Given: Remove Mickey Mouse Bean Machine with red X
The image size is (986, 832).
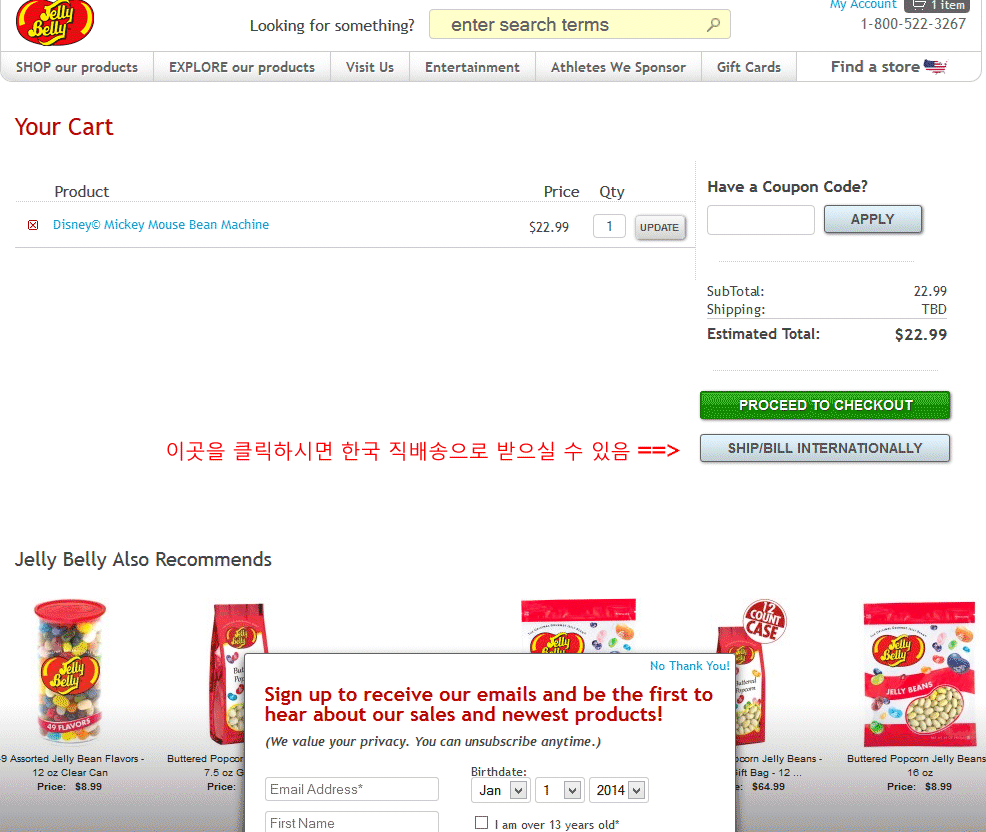Looking at the screenshot, I should click(x=33, y=225).
